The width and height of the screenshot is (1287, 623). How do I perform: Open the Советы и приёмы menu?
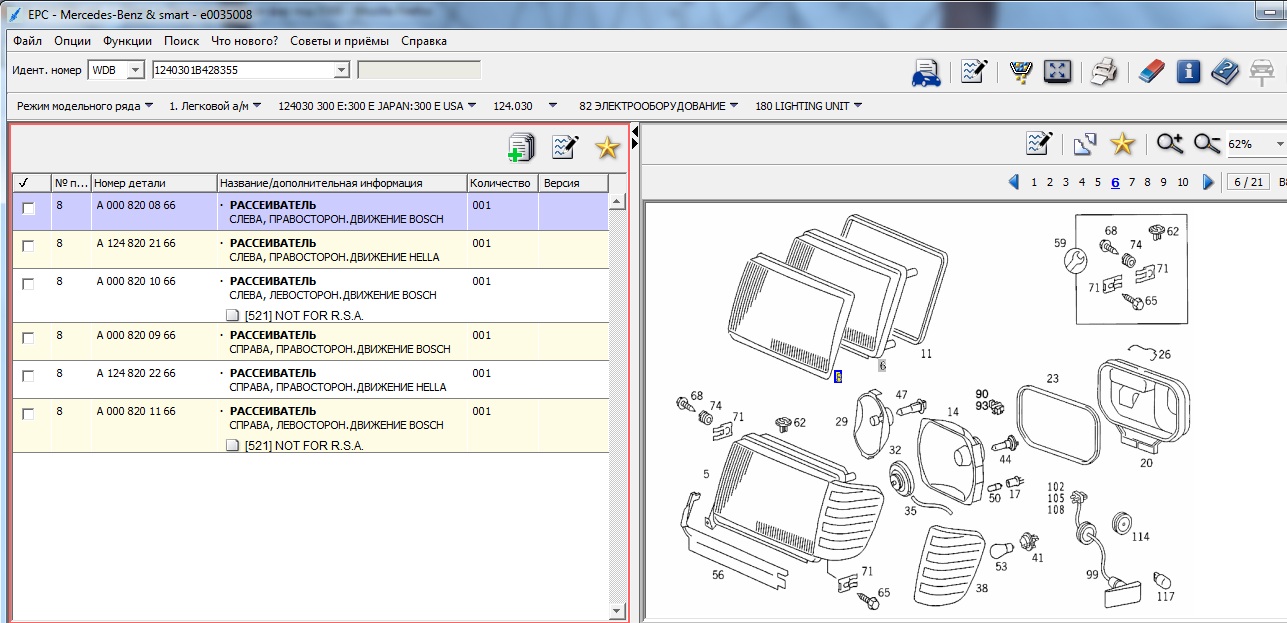[340, 41]
